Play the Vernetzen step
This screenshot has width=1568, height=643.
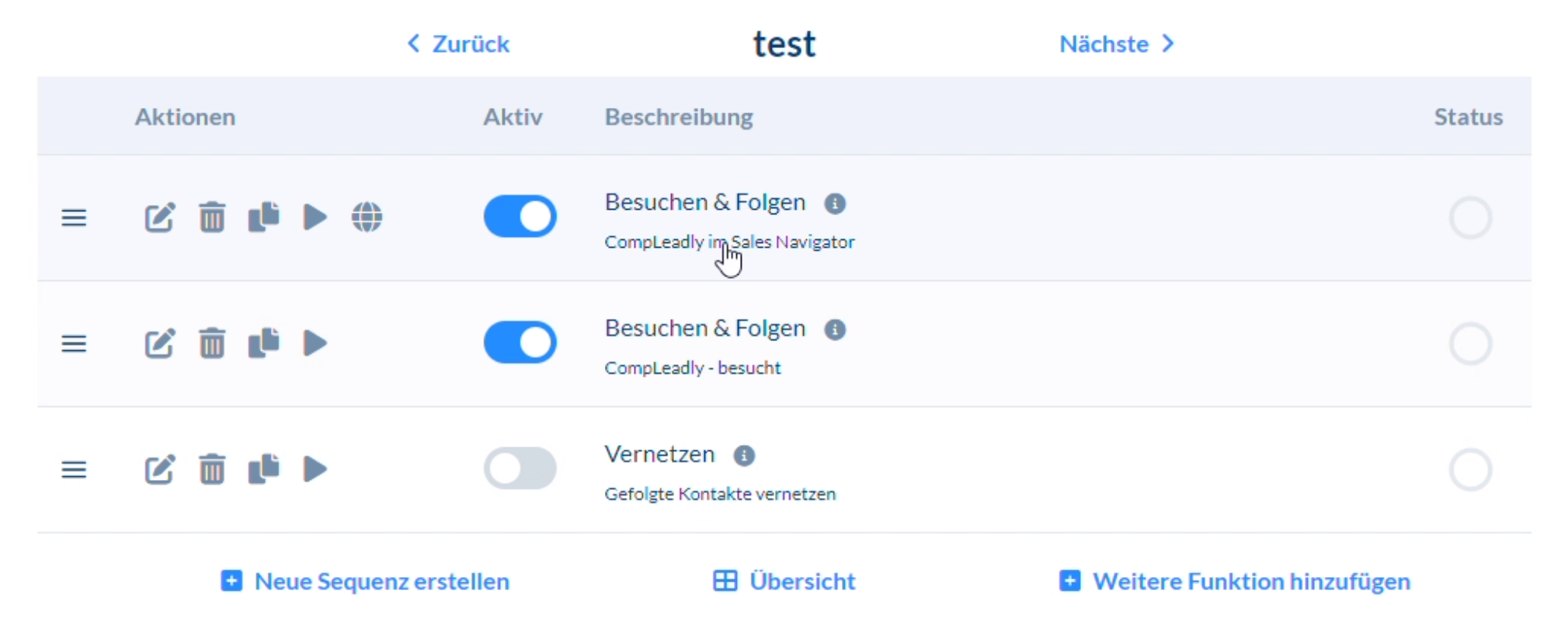[315, 469]
